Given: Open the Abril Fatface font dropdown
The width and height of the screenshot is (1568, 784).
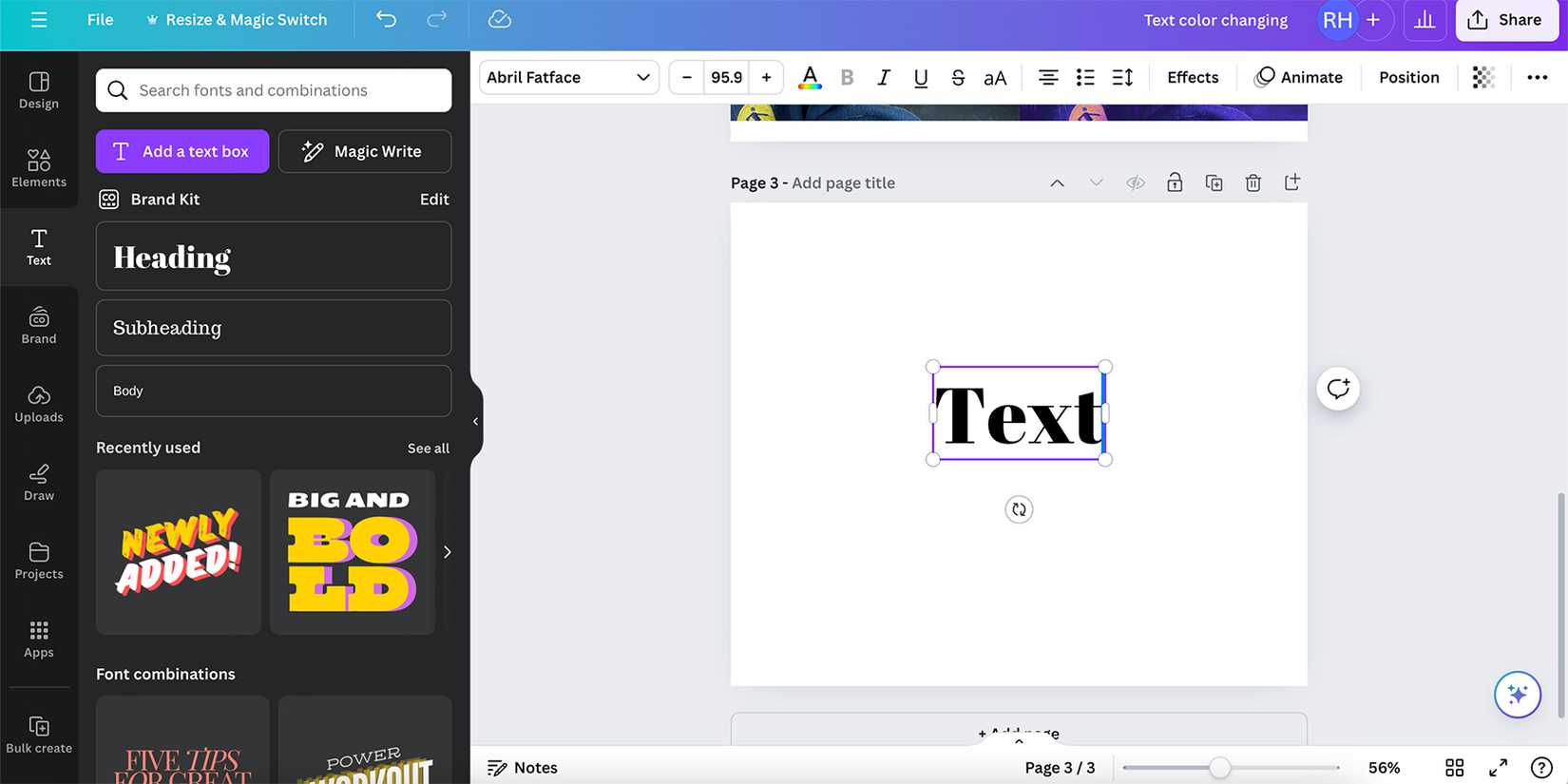Looking at the screenshot, I should coord(567,77).
